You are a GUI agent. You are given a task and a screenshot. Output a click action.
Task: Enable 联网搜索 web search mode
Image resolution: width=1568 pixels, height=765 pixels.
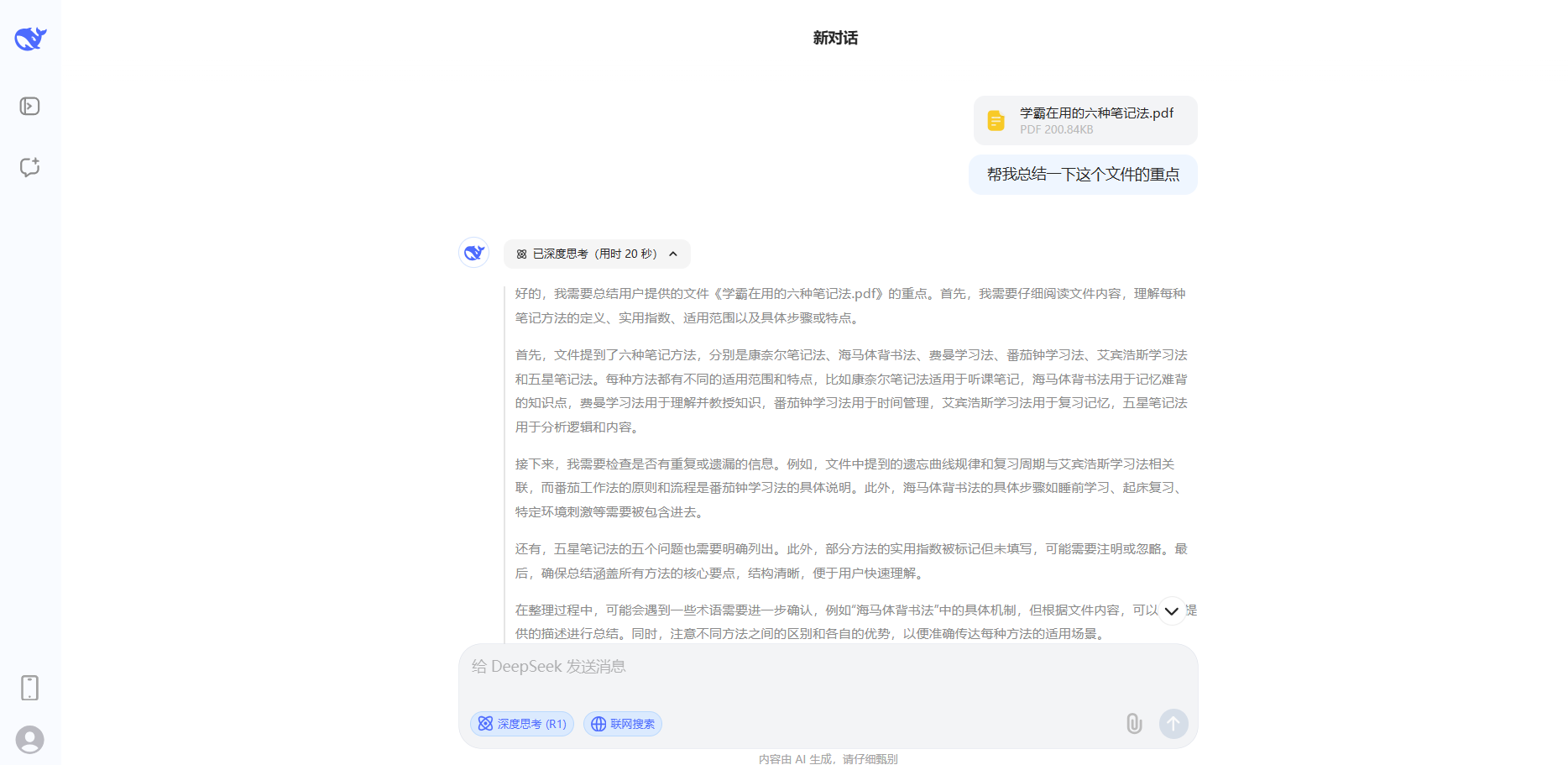622,723
